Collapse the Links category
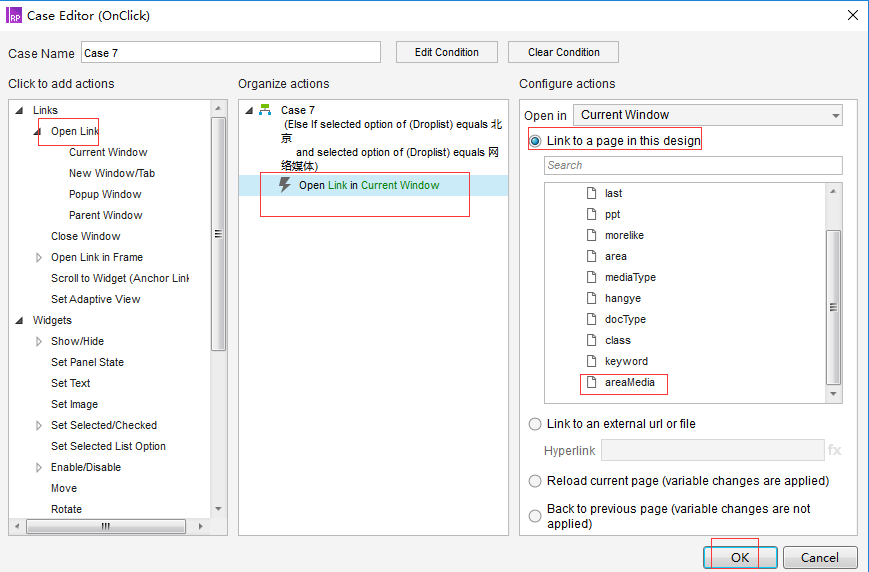This screenshot has height=572, width=869. tap(19, 110)
